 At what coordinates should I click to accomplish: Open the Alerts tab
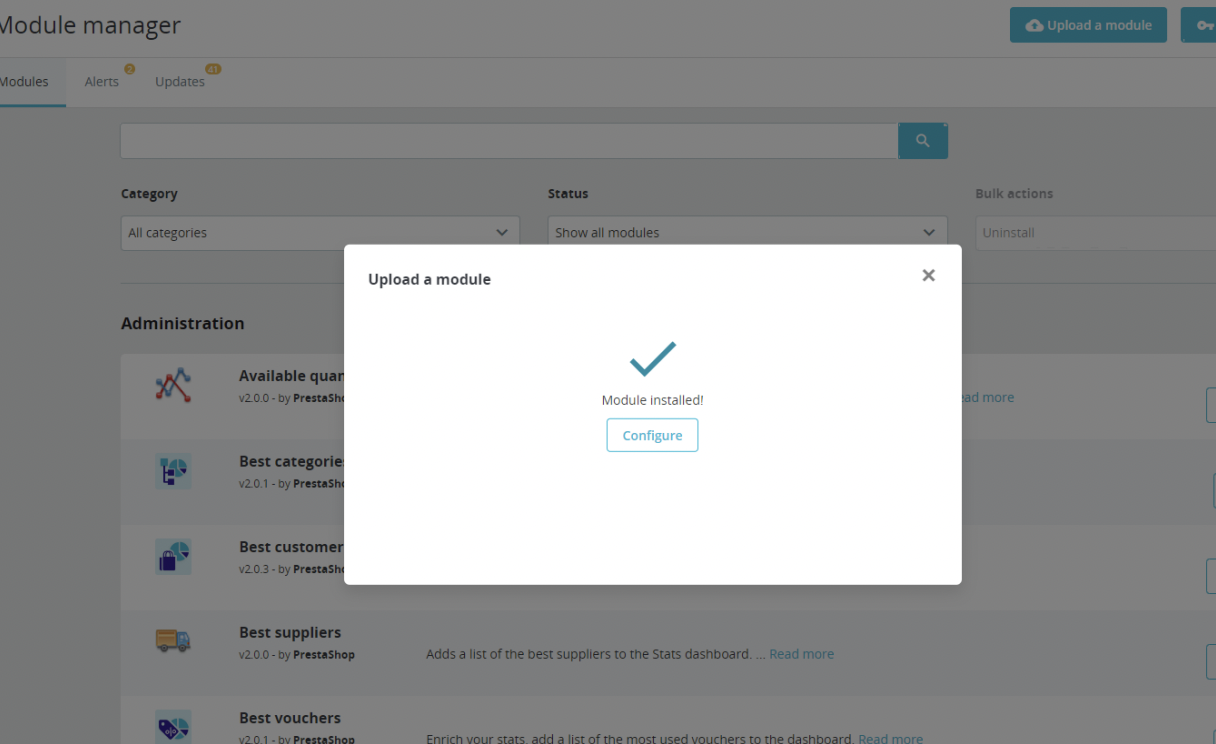point(102,82)
